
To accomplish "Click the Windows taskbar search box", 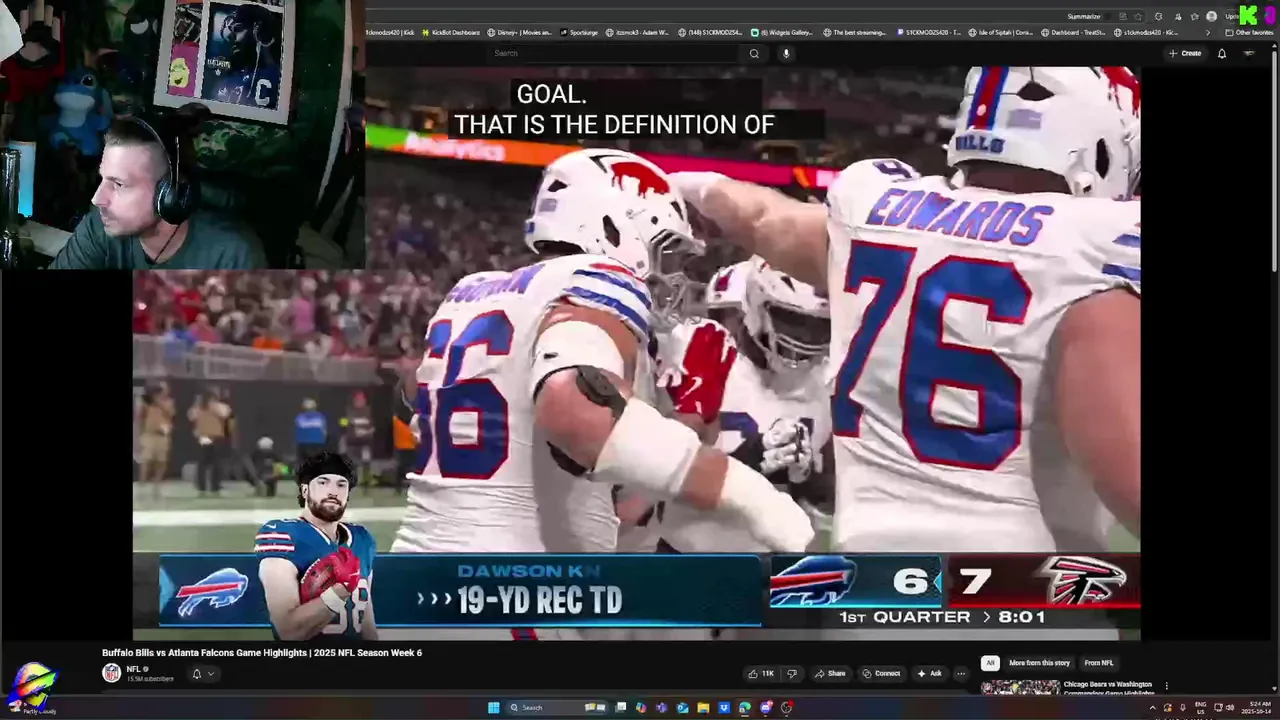I will [558, 707].
